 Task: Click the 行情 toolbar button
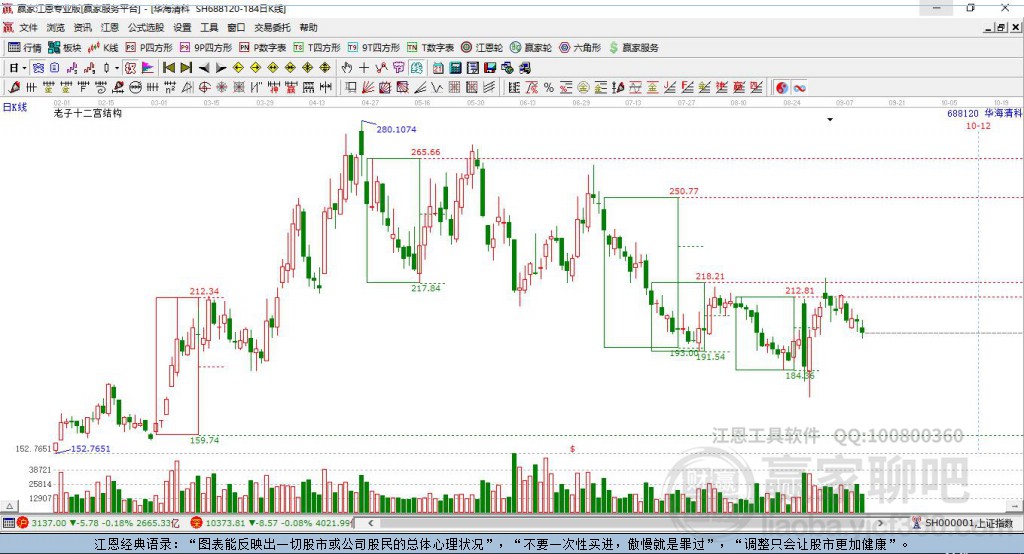coord(25,48)
